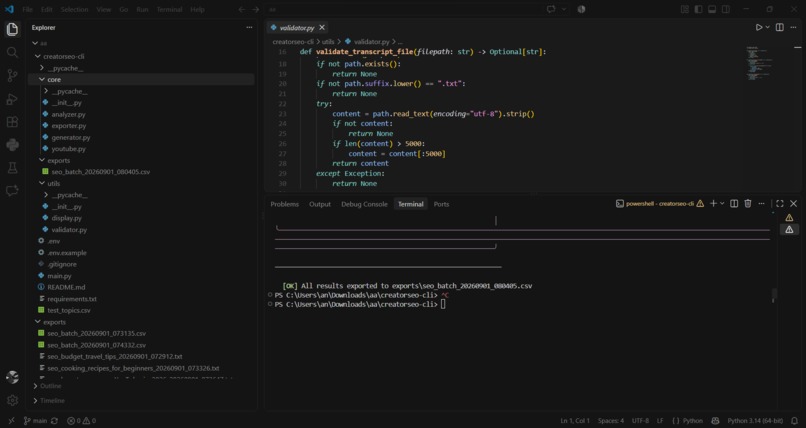Switch to the Output tab
This screenshot has width=806, height=428.
(320, 204)
